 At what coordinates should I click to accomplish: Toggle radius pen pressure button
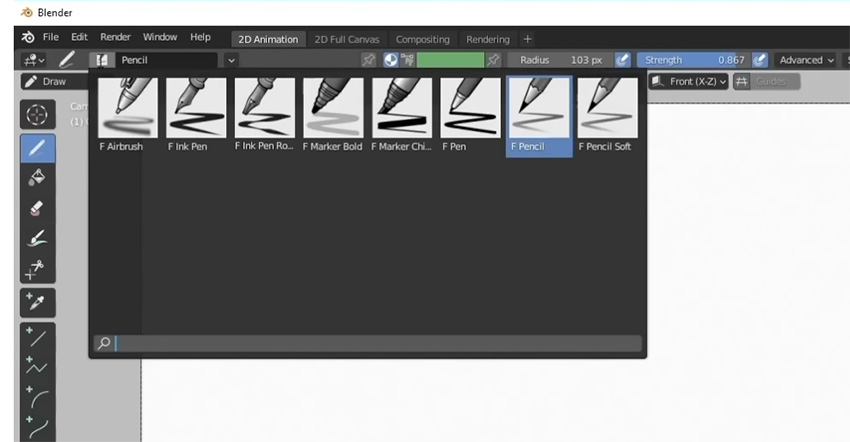pos(622,60)
